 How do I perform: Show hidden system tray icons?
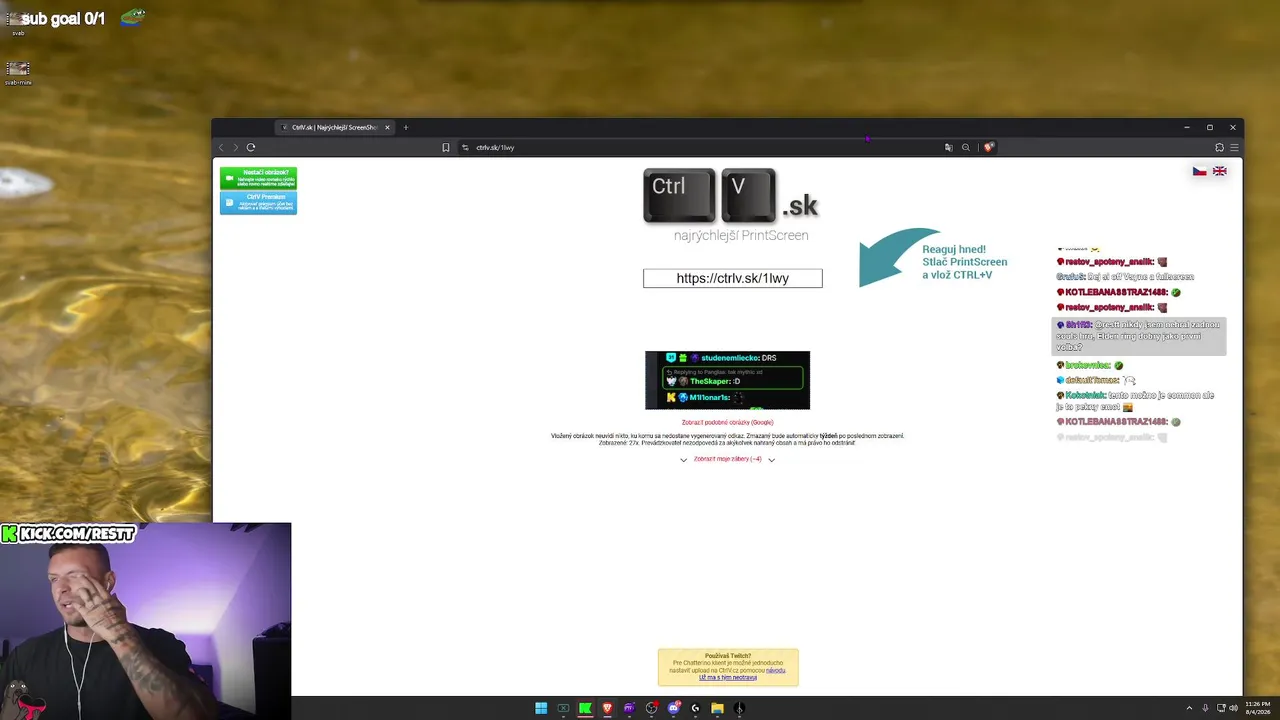[x=1189, y=708]
